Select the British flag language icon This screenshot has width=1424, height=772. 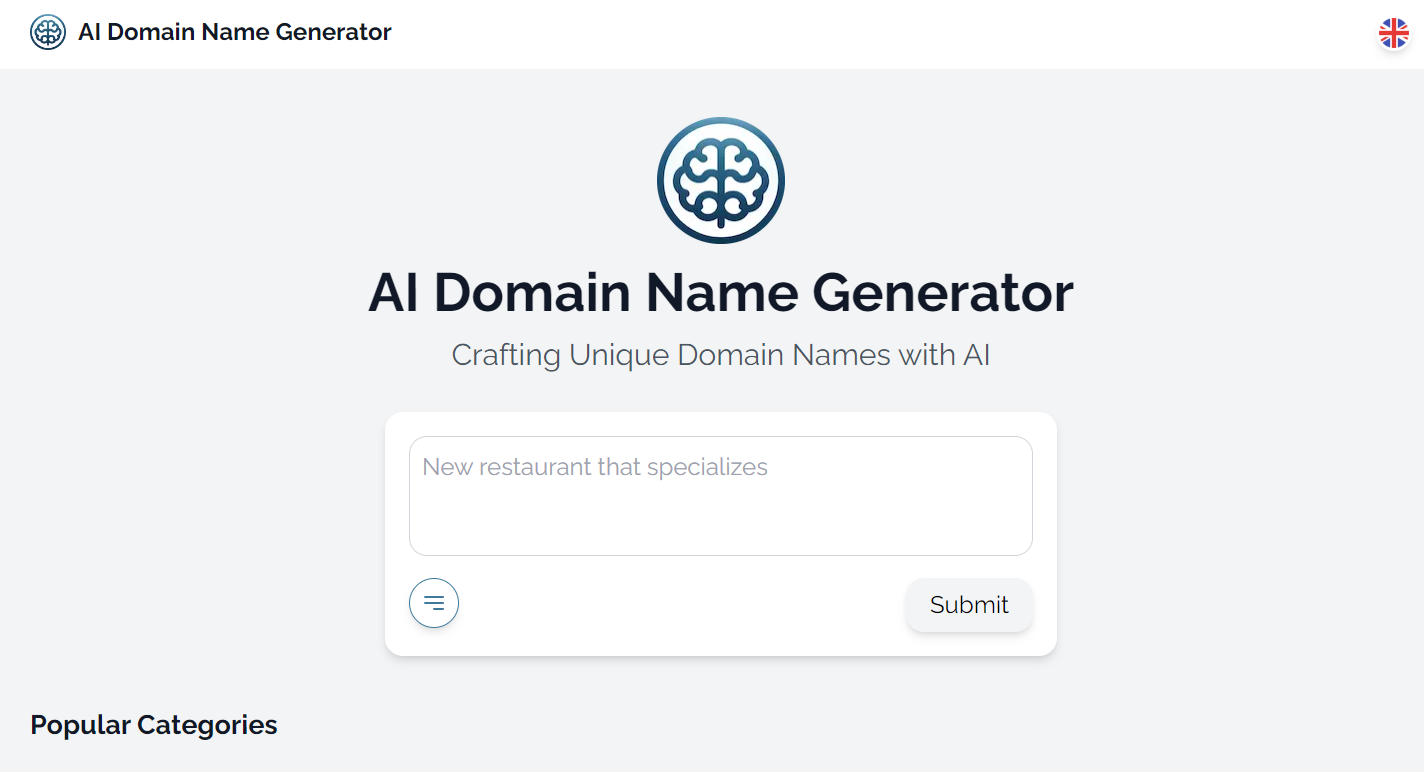pos(1392,33)
